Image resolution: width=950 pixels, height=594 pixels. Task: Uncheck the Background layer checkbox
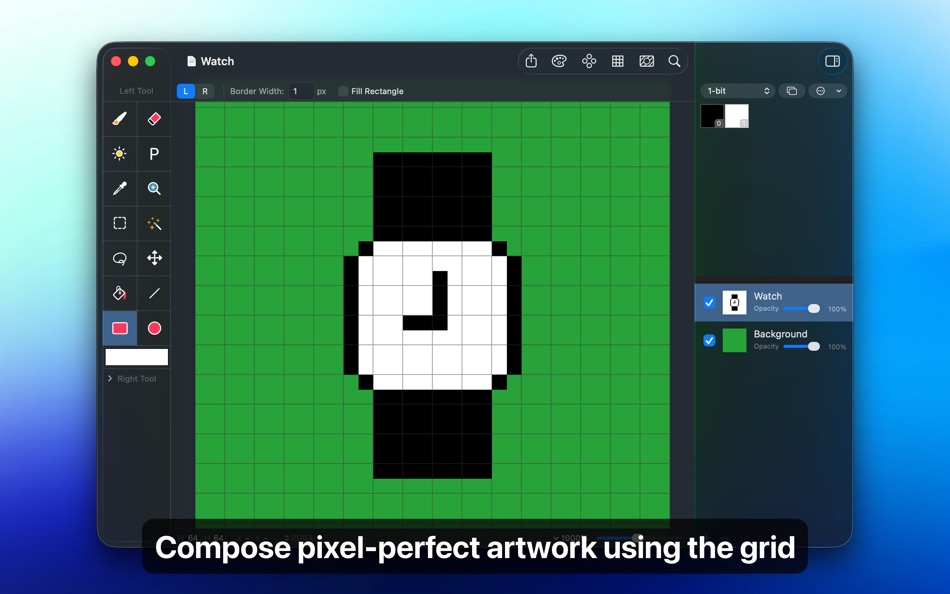click(709, 340)
